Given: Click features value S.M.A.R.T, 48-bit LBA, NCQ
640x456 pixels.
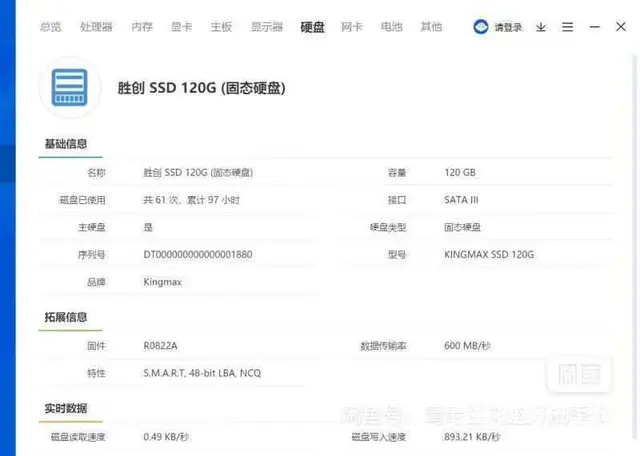Looking at the screenshot, I should [202, 373].
